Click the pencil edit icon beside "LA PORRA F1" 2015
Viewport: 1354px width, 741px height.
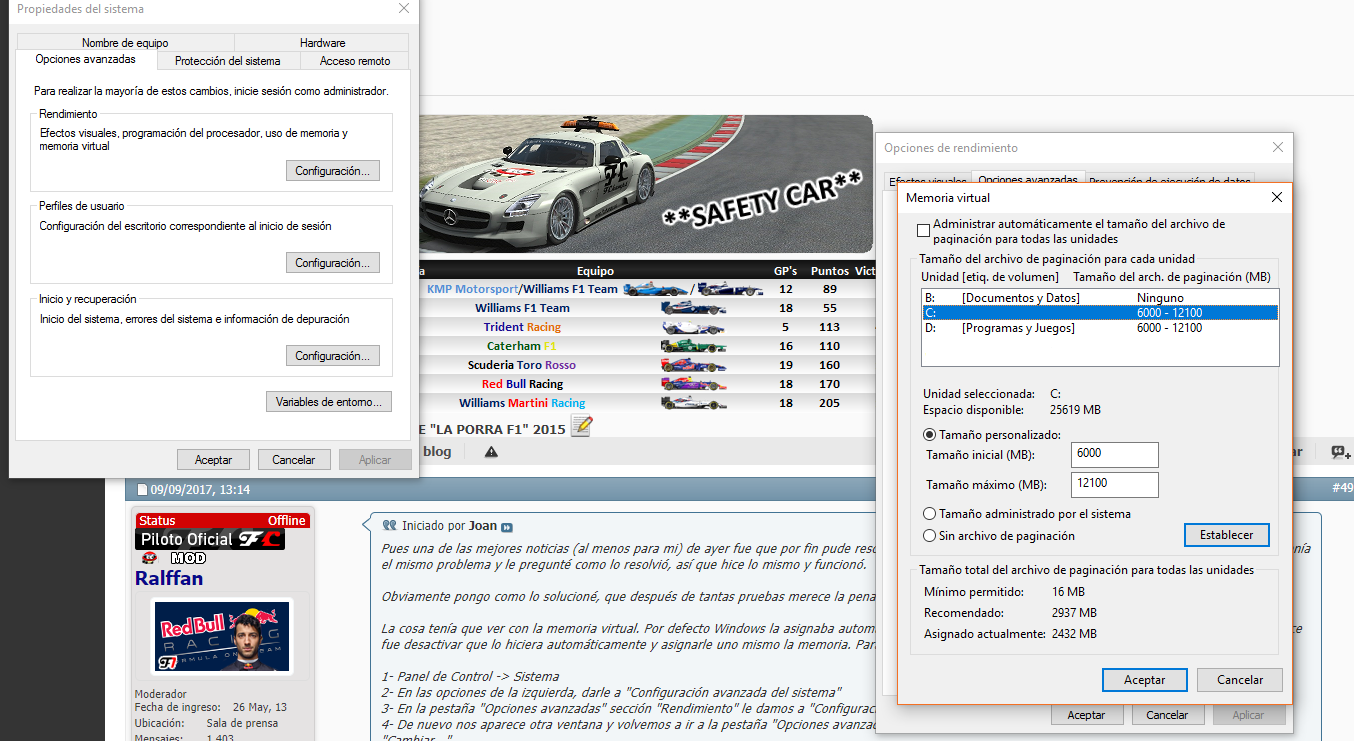click(581, 427)
